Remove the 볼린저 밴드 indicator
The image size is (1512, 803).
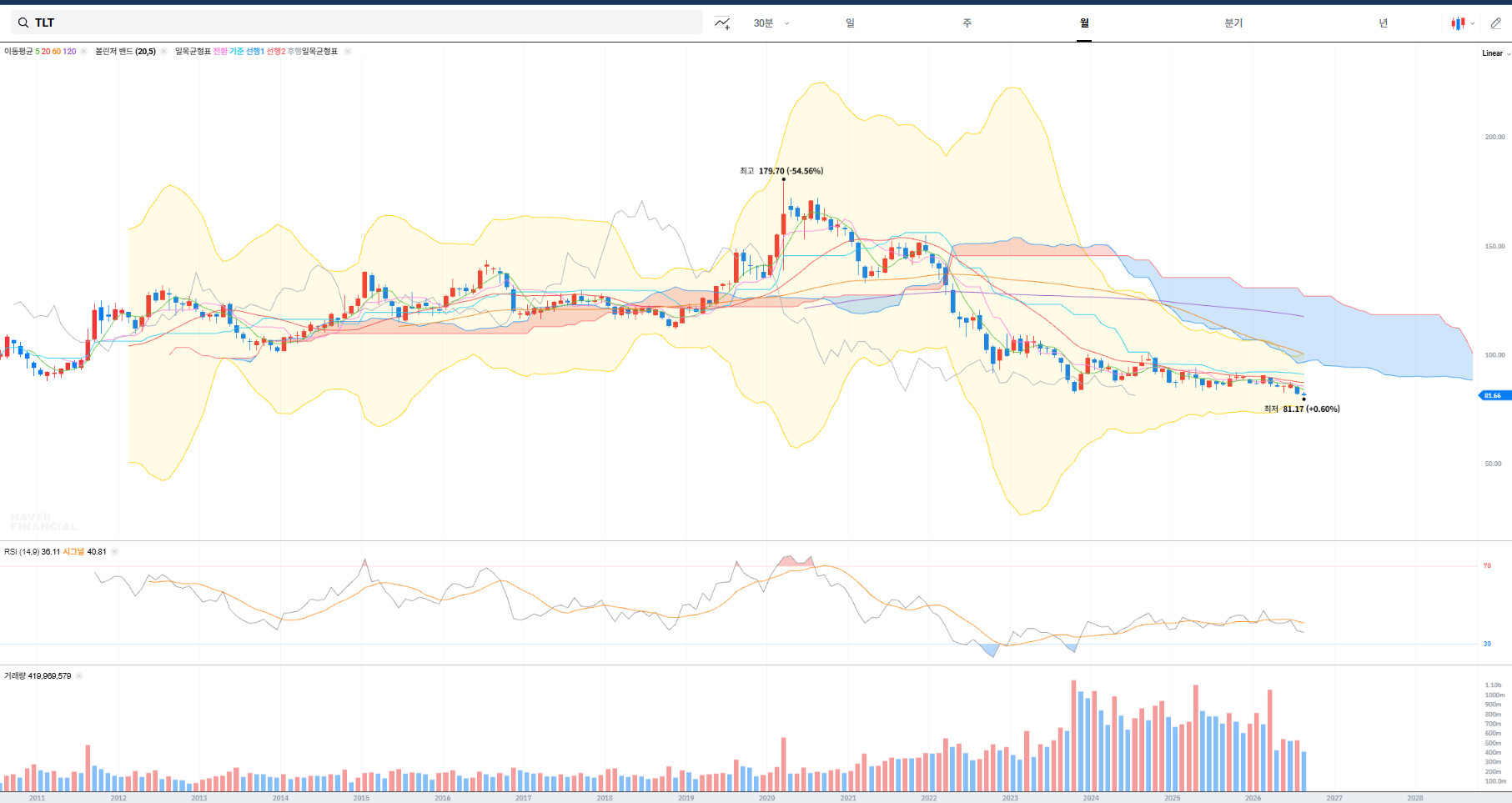[x=163, y=52]
